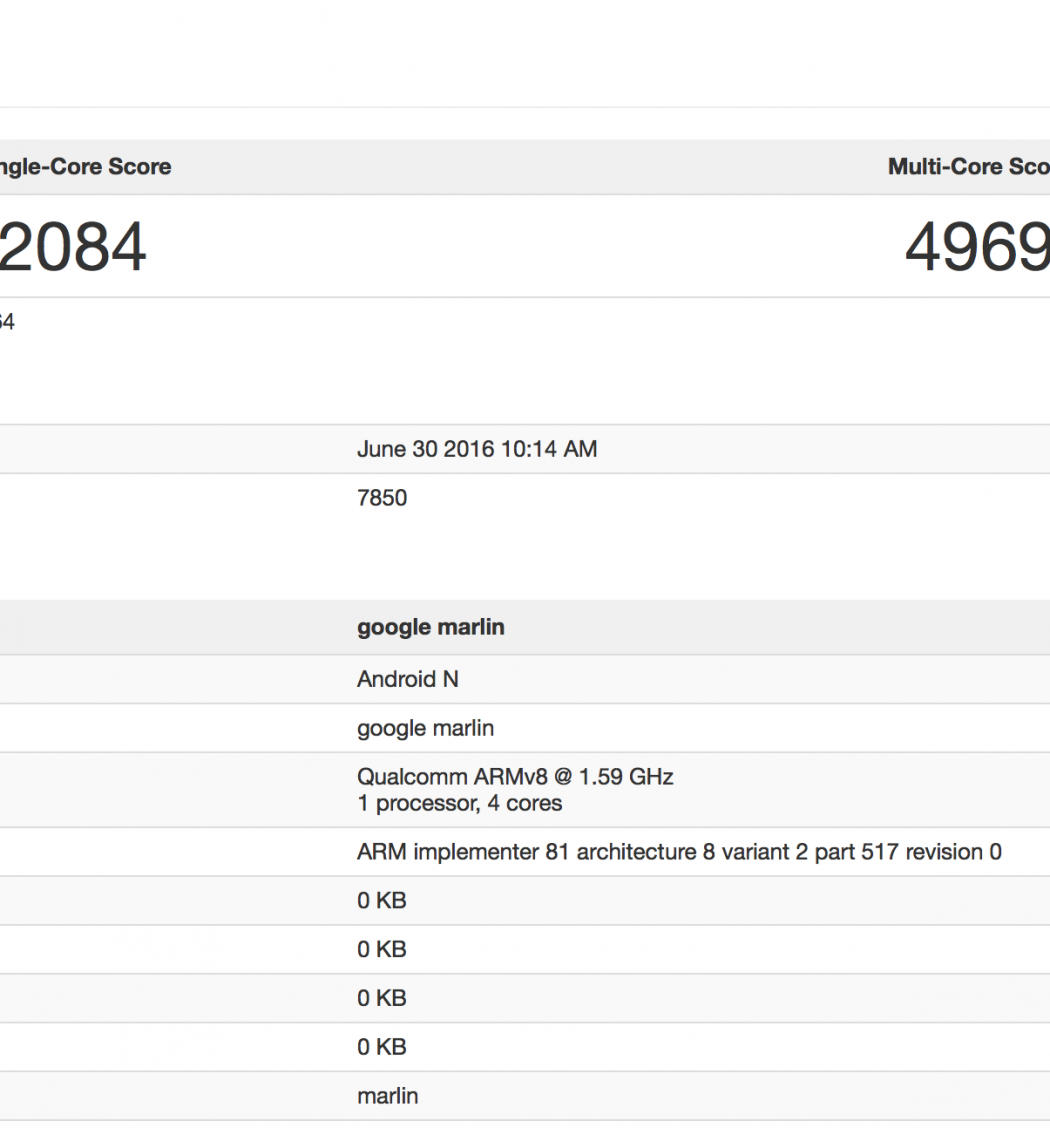1050x1128 pixels.
Task: Select the 2084 single-core score value
Action: click(x=72, y=248)
